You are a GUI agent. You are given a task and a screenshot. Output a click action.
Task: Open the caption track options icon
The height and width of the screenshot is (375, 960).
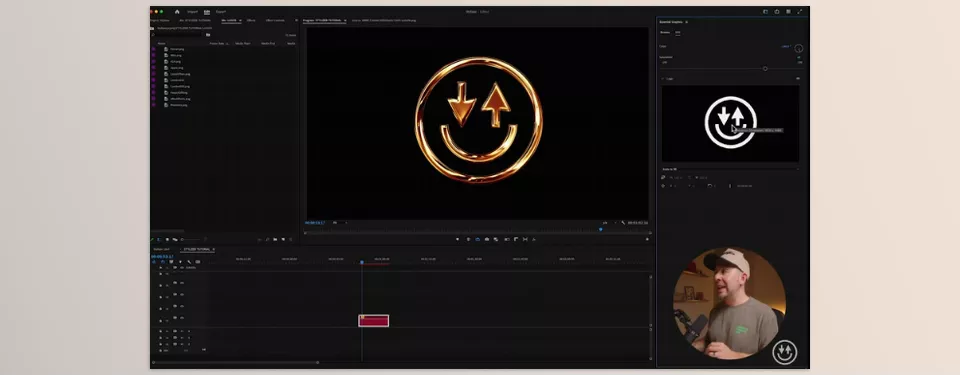point(198,262)
